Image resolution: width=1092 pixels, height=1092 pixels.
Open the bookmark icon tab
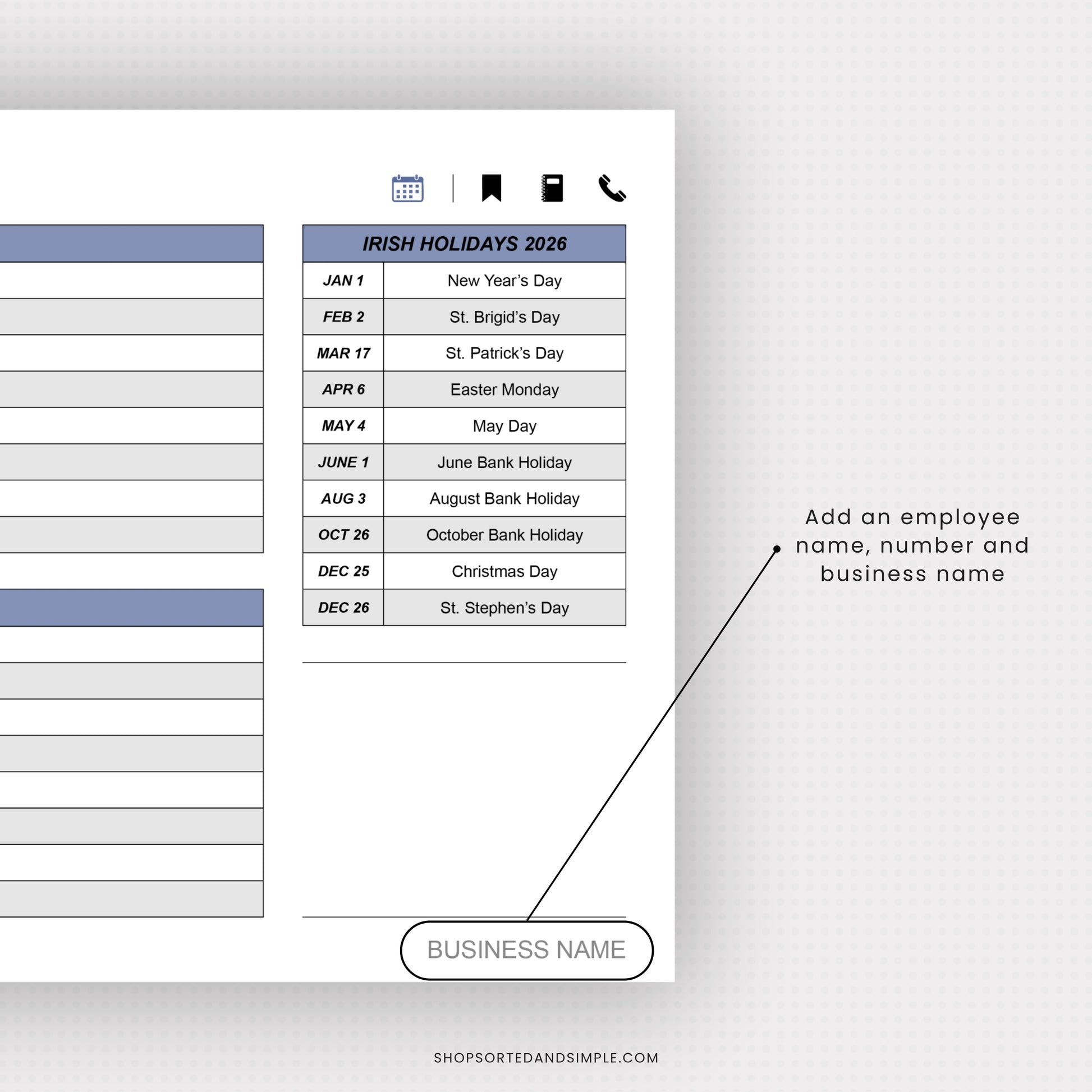click(491, 188)
